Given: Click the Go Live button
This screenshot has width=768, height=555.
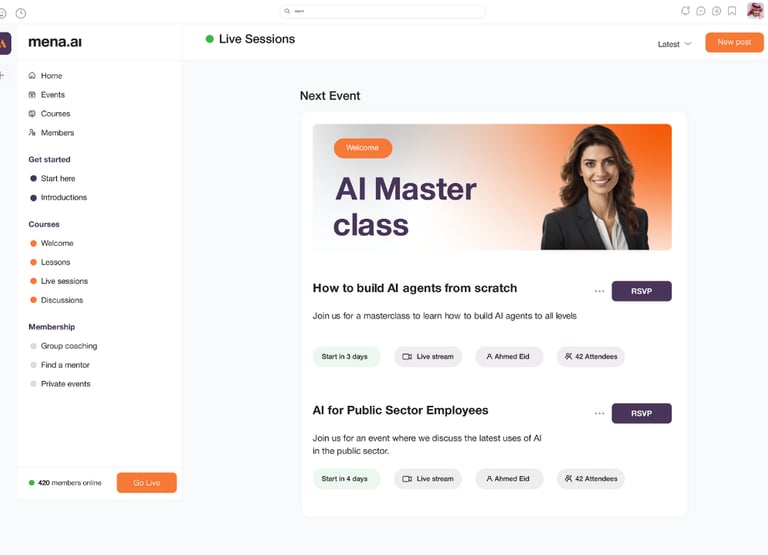Looking at the screenshot, I should point(146,483).
